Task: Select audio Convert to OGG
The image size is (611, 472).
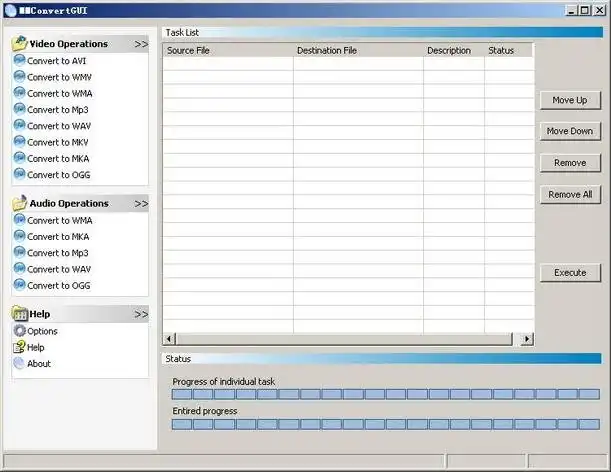Action: pos(58,285)
